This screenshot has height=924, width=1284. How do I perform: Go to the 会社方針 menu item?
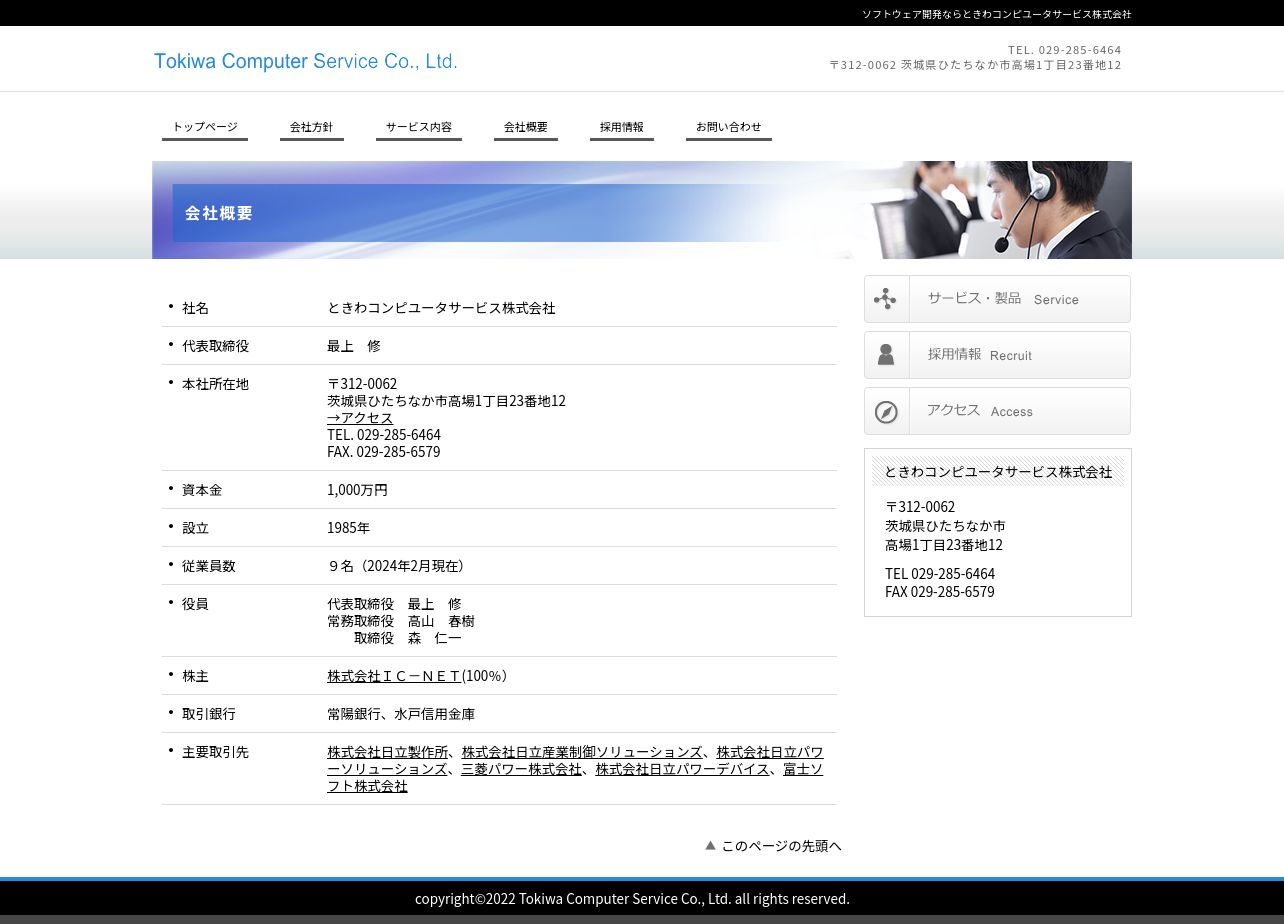[x=311, y=127]
